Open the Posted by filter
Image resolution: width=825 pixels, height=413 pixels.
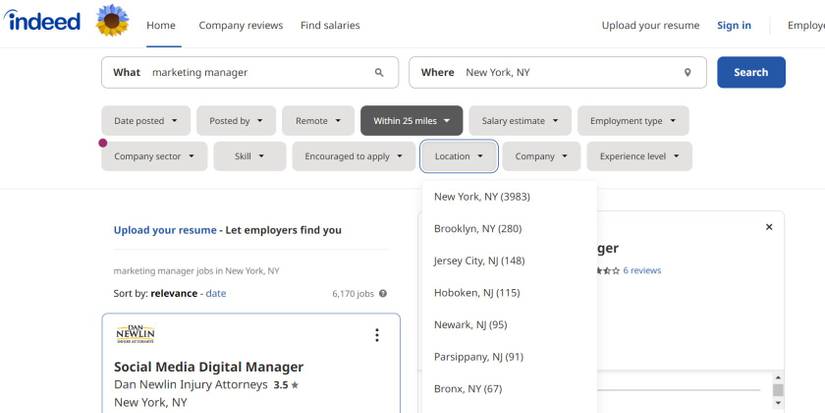[x=236, y=120]
